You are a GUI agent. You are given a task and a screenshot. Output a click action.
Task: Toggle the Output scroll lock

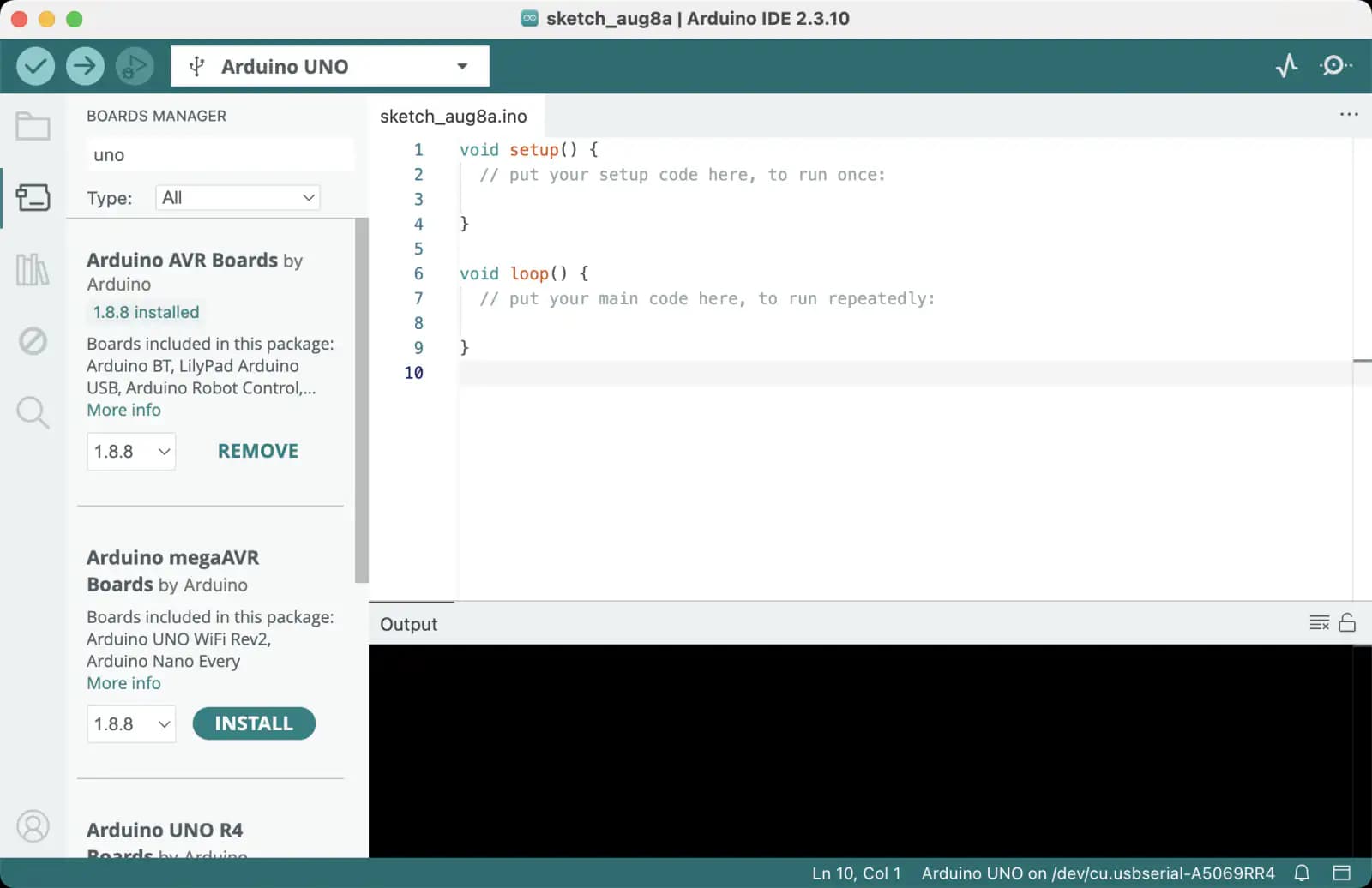1347,623
